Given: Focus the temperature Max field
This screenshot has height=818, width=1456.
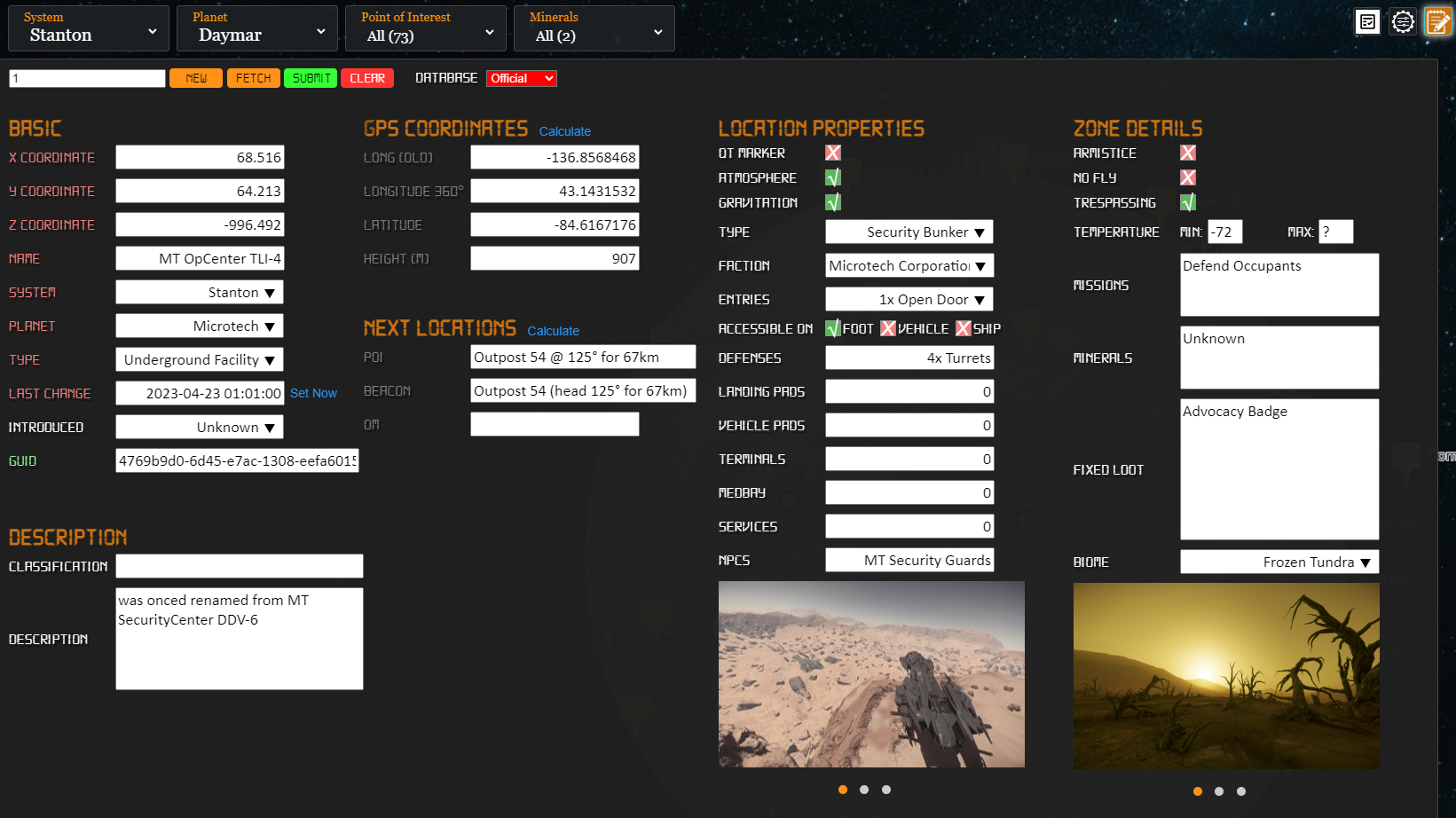Looking at the screenshot, I should click(1336, 232).
